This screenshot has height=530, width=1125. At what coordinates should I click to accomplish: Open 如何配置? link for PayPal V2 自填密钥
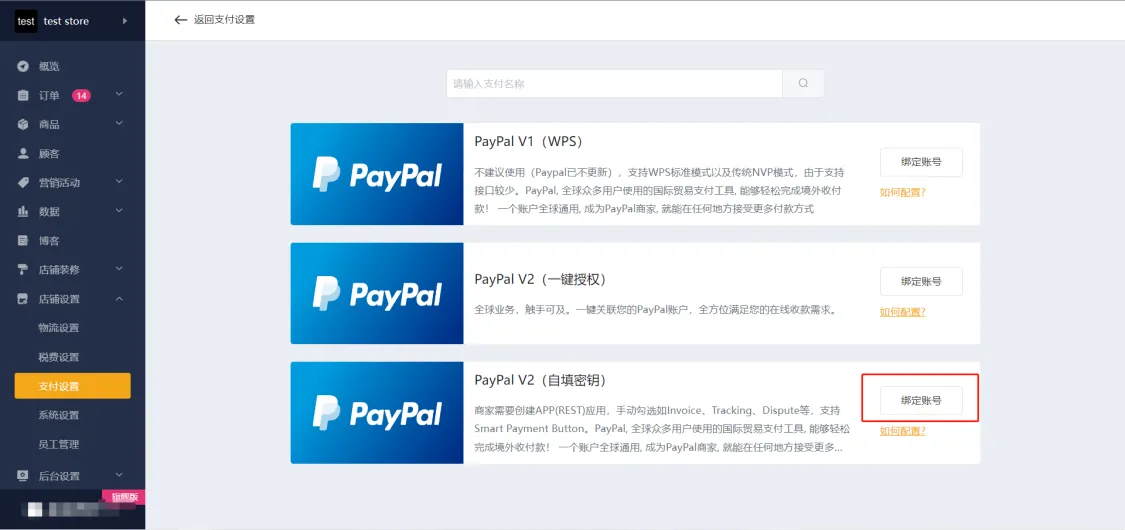tap(903, 431)
